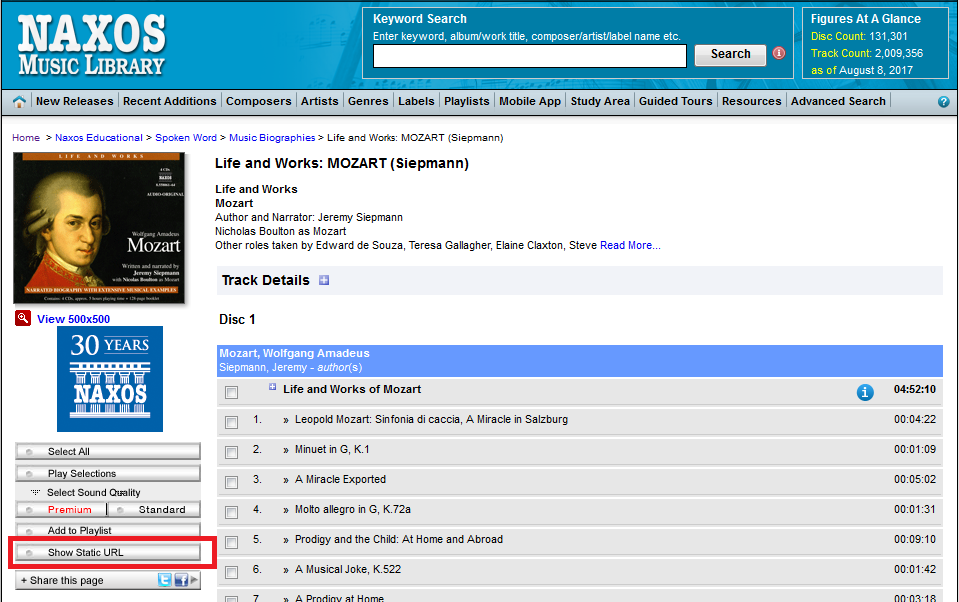Screen dimensions: 959x602
Task: Click the Home icon in navigation bar
Action: click(x=19, y=102)
